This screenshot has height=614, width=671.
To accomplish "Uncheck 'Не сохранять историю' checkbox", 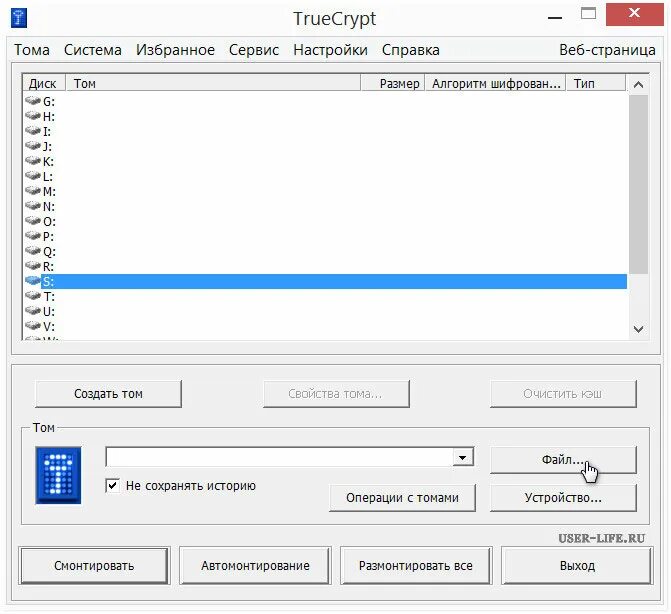I will coord(113,486).
